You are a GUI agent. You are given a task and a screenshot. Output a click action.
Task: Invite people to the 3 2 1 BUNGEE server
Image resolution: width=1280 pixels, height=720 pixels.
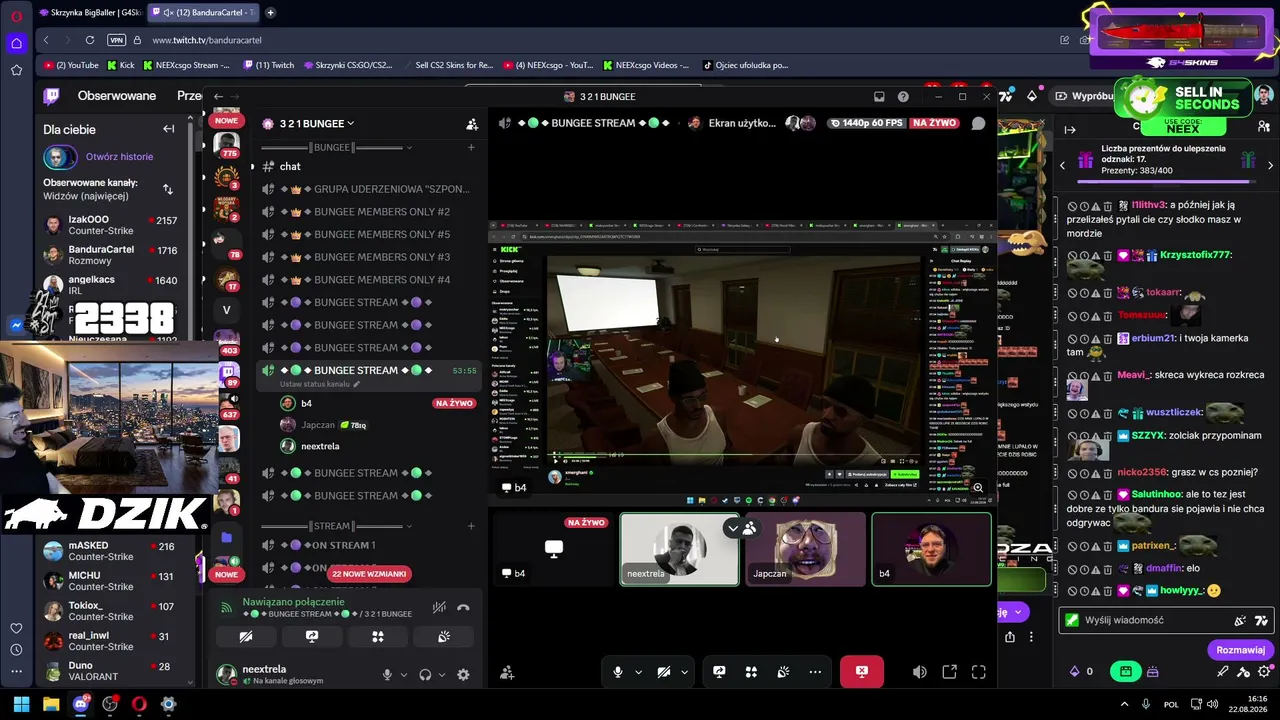click(472, 124)
